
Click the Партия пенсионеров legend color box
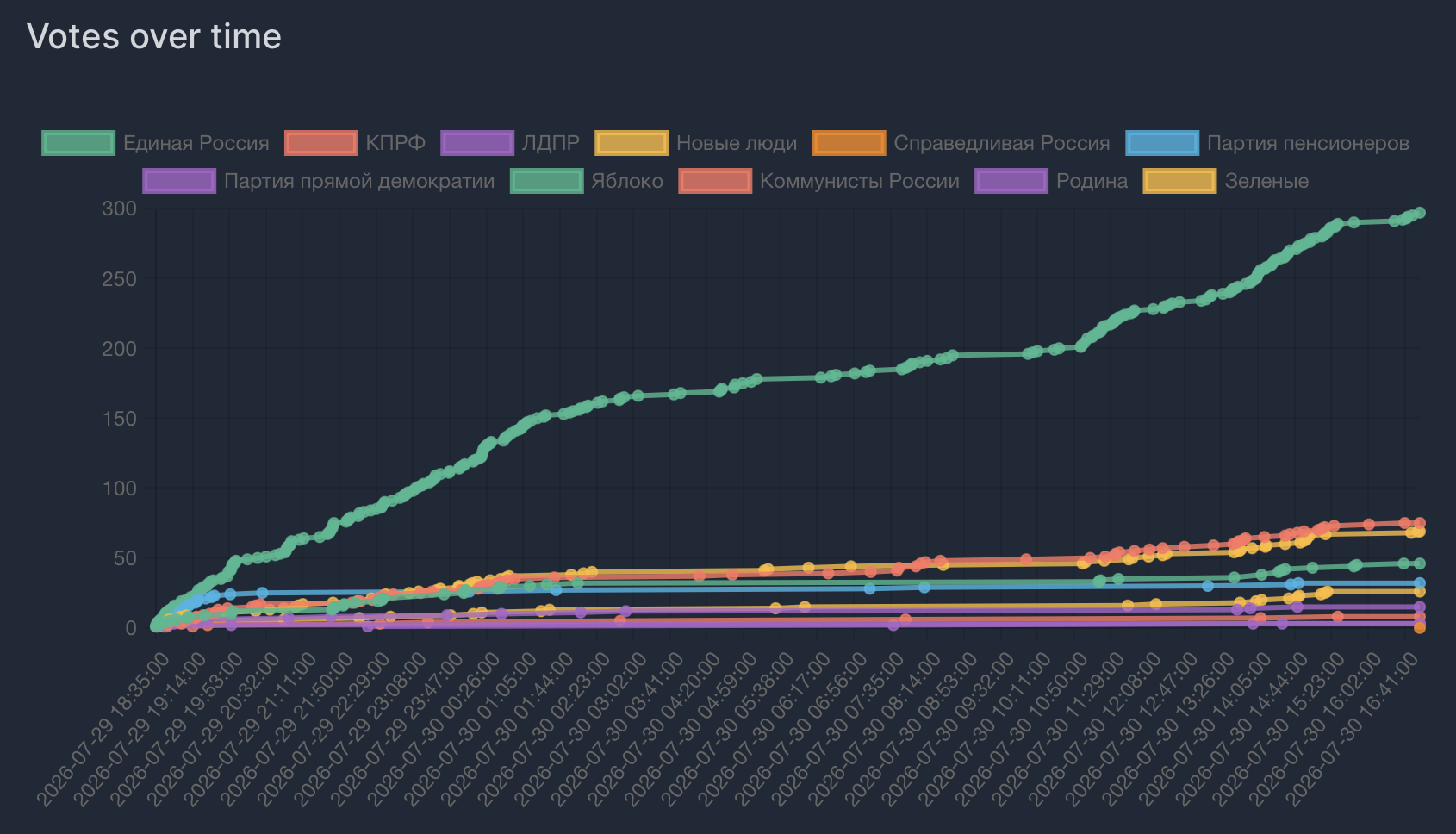(x=1162, y=143)
